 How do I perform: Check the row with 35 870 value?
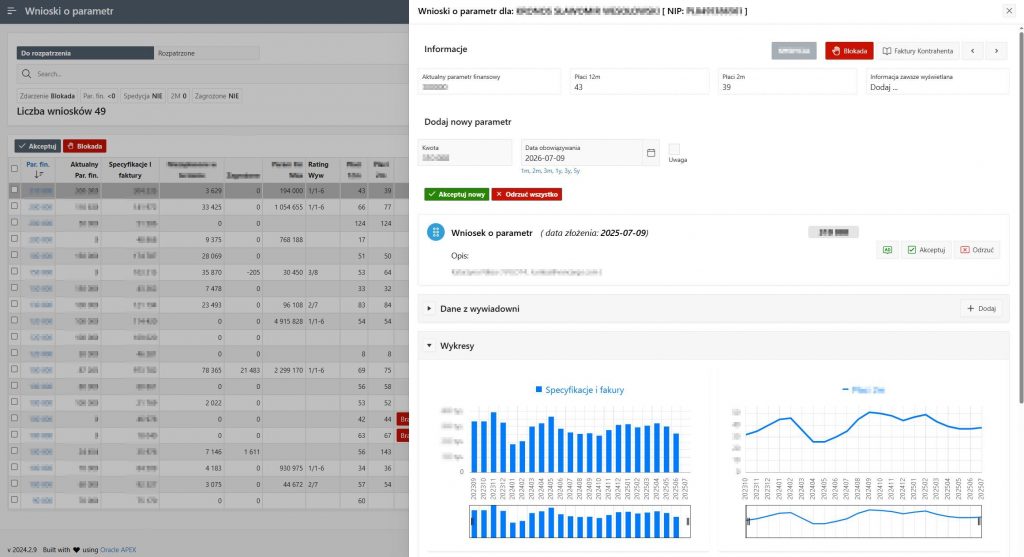14,271
